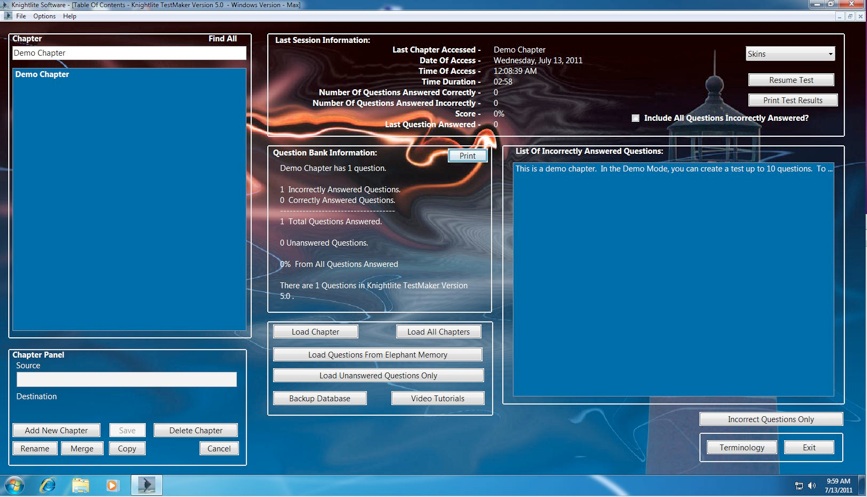867x497 pixels.
Task: Open the Help menu
Action: pyautogui.click(x=70, y=16)
